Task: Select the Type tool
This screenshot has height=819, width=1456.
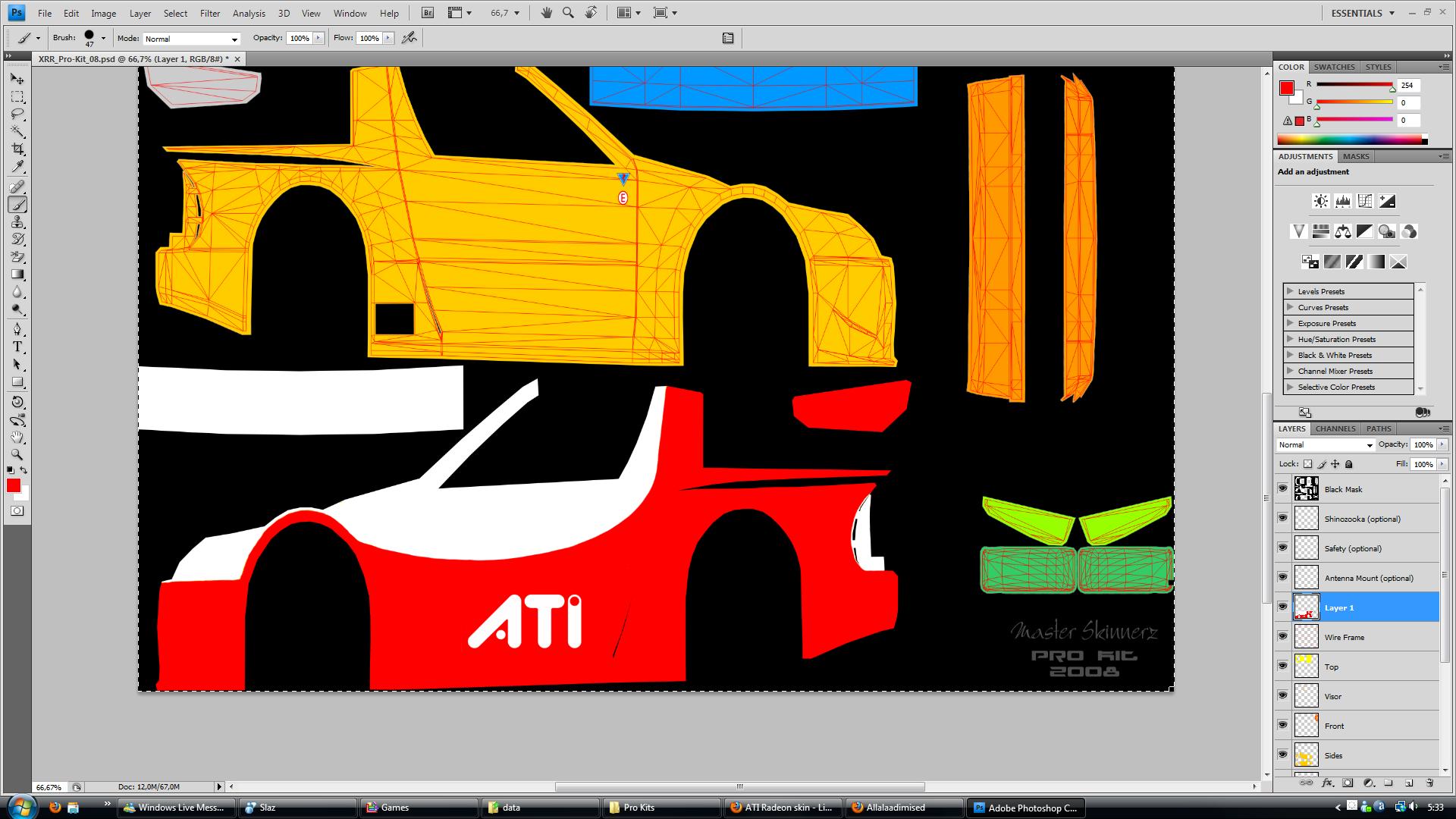Action: tap(17, 347)
